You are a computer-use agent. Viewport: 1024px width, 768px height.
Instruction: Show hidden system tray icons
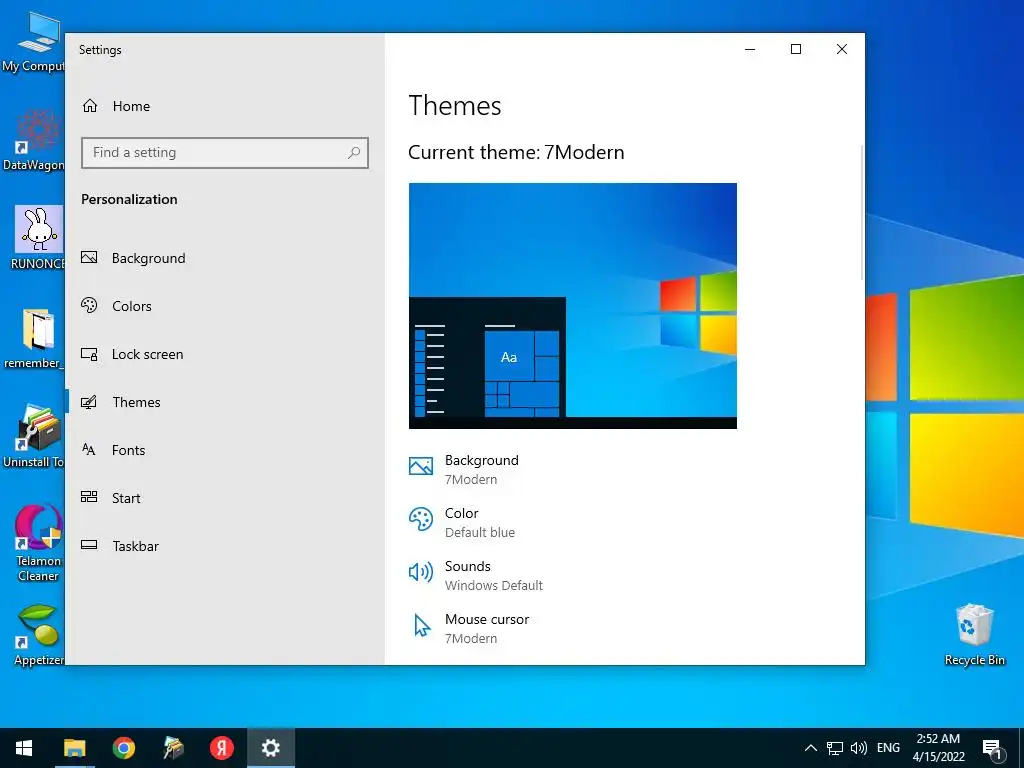pyautogui.click(x=810, y=748)
